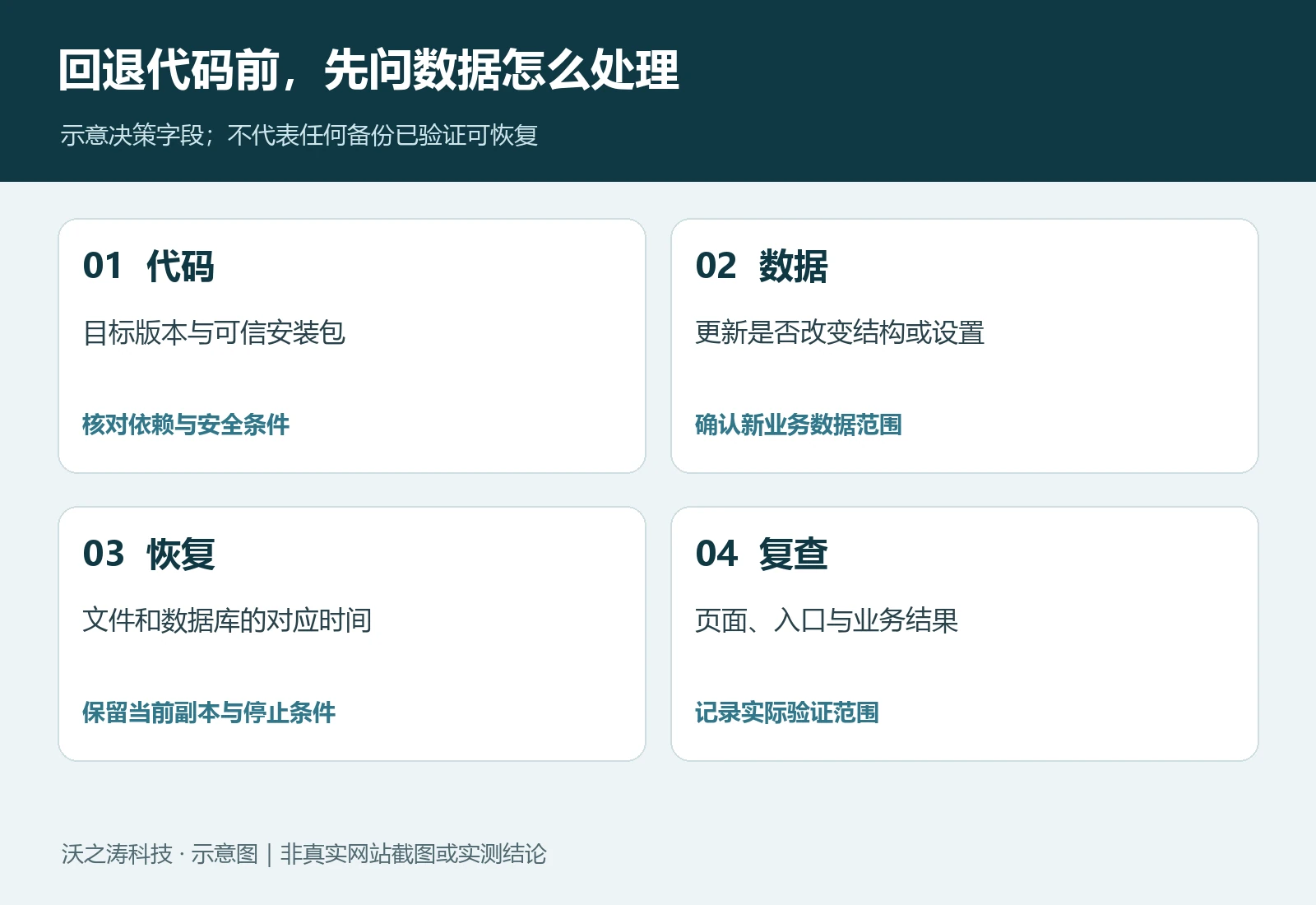Select the card heading 02 数据

pyautogui.click(x=762, y=267)
